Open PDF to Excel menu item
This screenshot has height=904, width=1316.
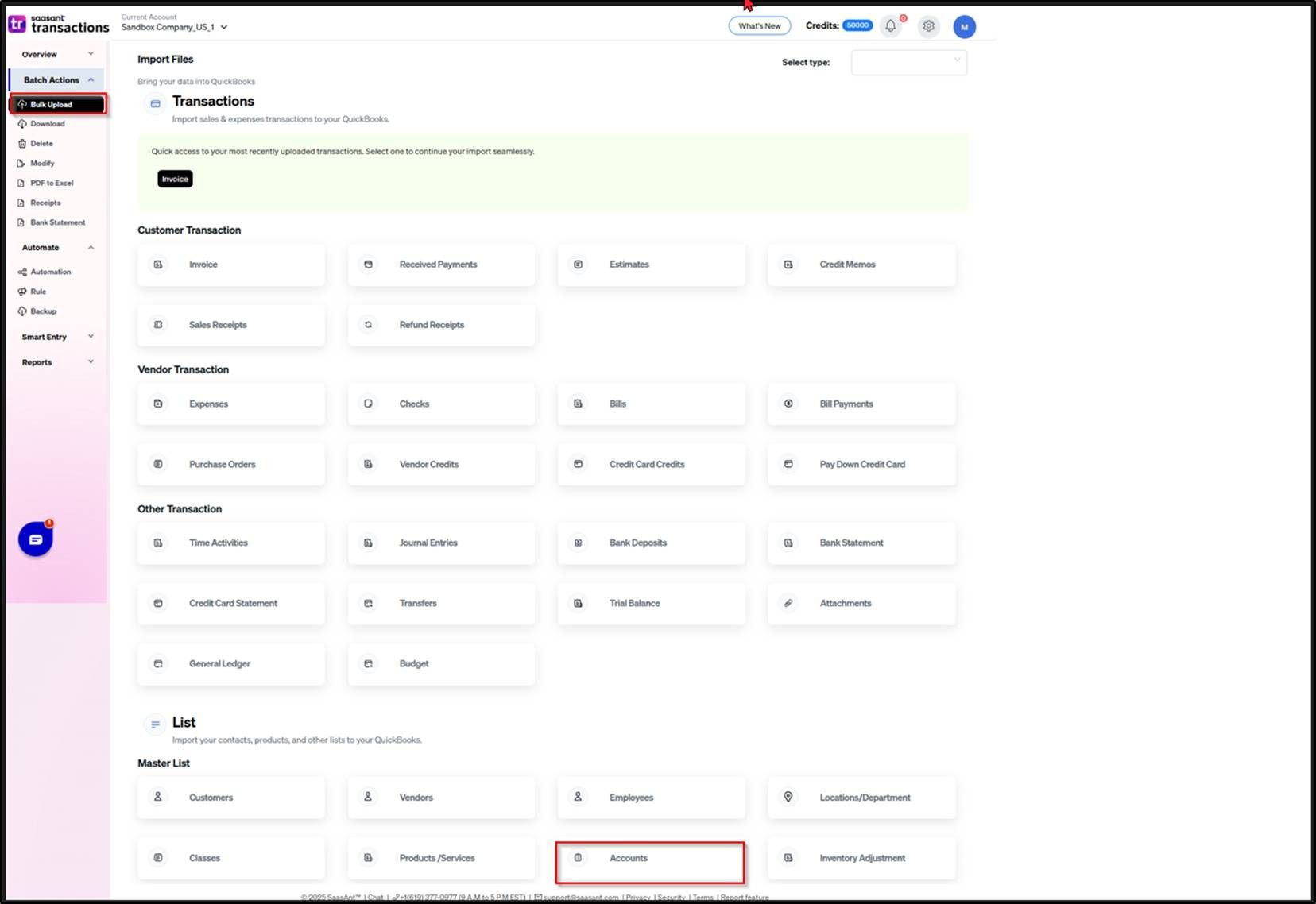tap(52, 183)
